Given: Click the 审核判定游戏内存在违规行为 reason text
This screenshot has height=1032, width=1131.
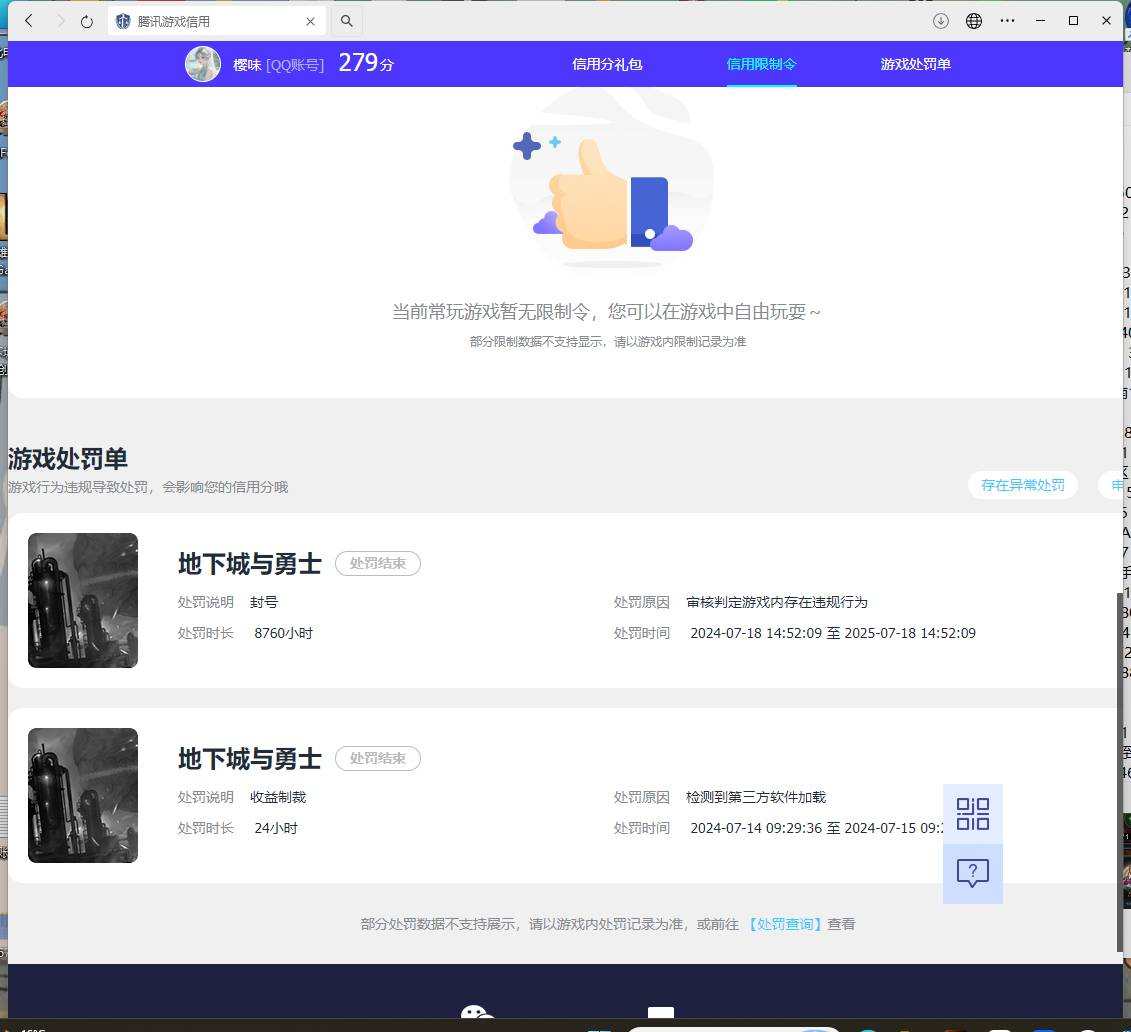Looking at the screenshot, I should (x=777, y=602).
